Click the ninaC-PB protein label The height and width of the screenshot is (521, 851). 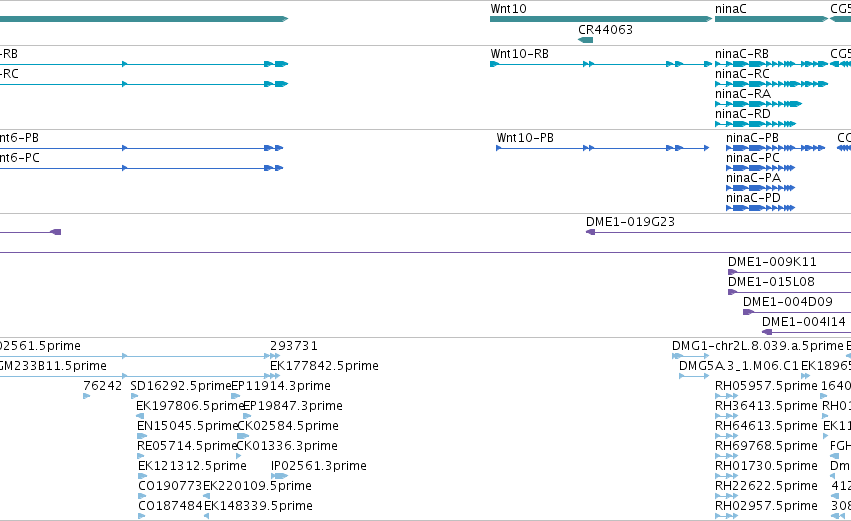coord(752,138)
